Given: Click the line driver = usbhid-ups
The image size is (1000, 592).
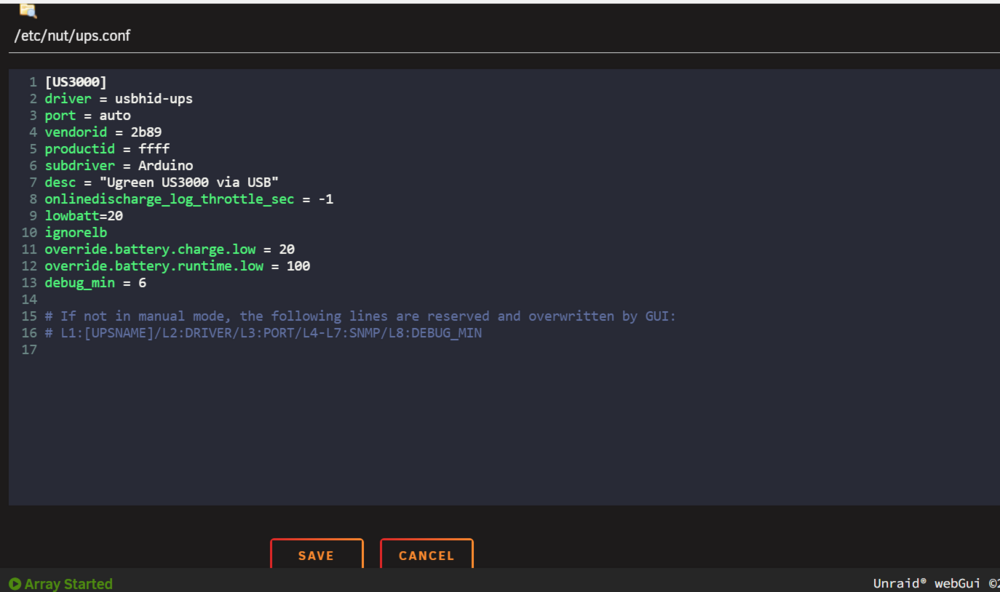Looking at the screenshot, I should (119, 98).
